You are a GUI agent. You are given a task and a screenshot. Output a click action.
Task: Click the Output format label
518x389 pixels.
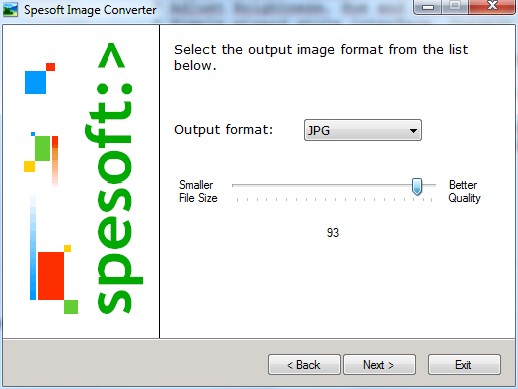(x=223, y=130)
